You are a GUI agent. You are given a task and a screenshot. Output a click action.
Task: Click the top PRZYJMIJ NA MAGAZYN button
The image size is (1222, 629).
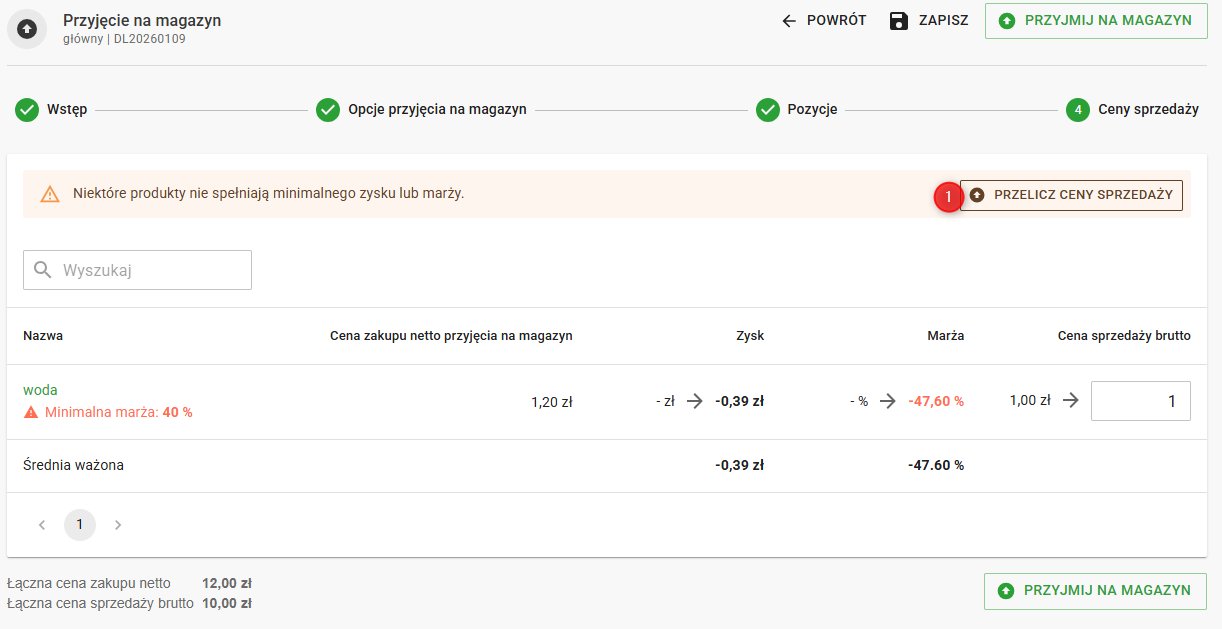click(1095, 21)
